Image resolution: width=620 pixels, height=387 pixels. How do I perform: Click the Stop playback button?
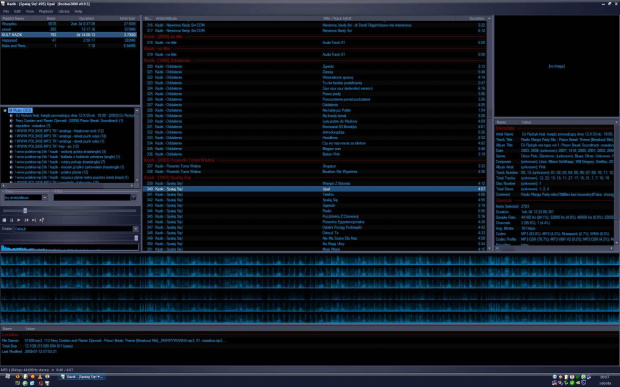tap(4, 220)
